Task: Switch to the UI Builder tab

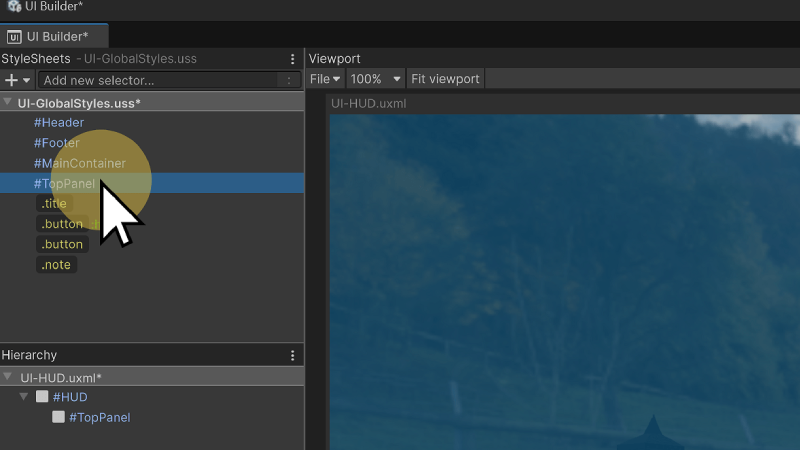Action: [x=48, y=37]
